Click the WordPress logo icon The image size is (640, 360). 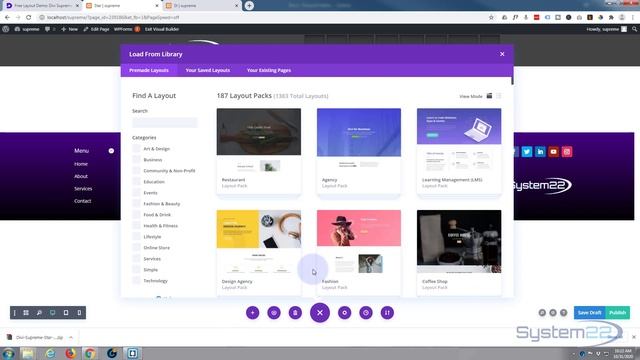[x=6, y=29]
